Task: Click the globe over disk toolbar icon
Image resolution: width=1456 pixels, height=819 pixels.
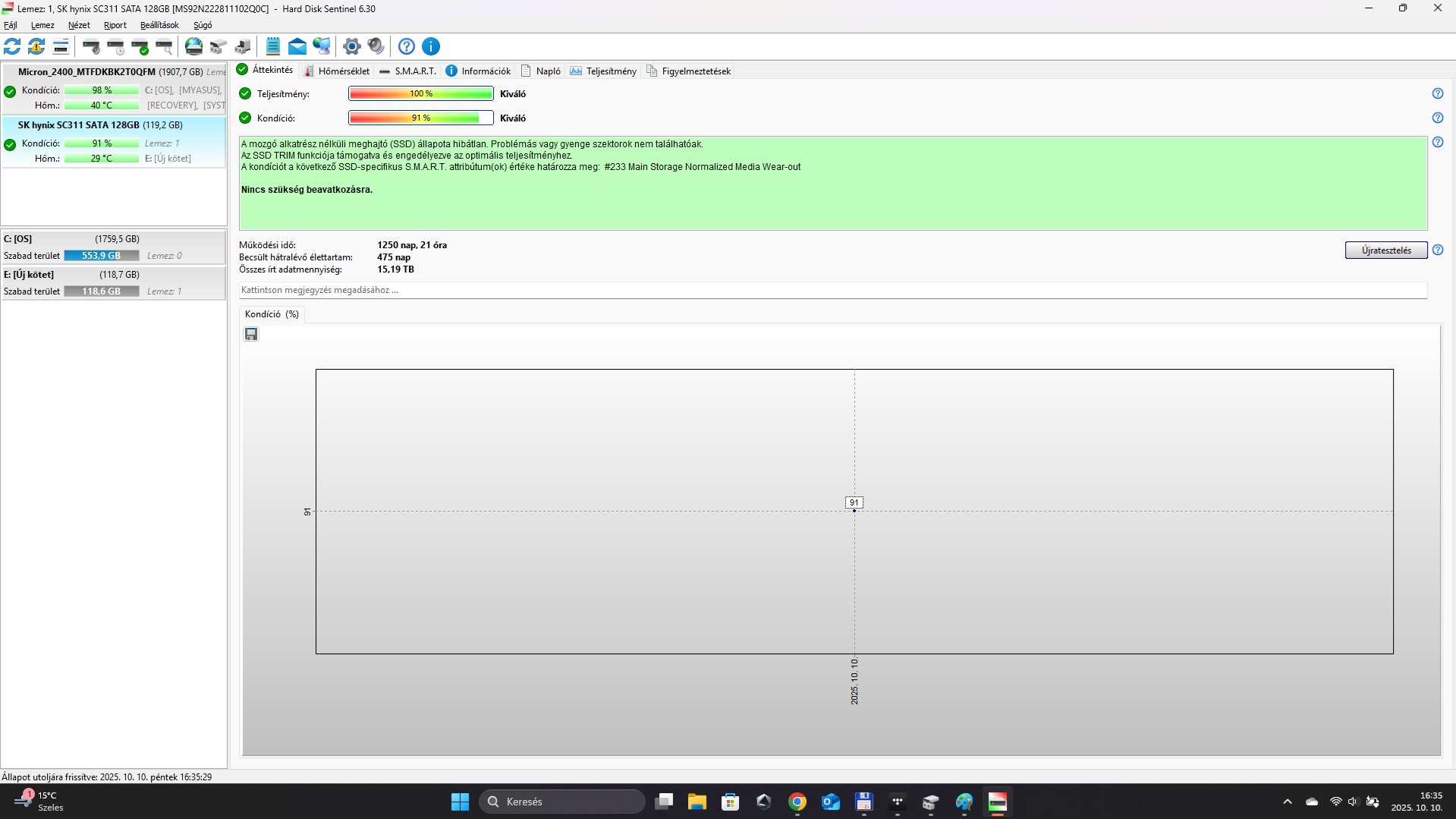Action: 194,46
